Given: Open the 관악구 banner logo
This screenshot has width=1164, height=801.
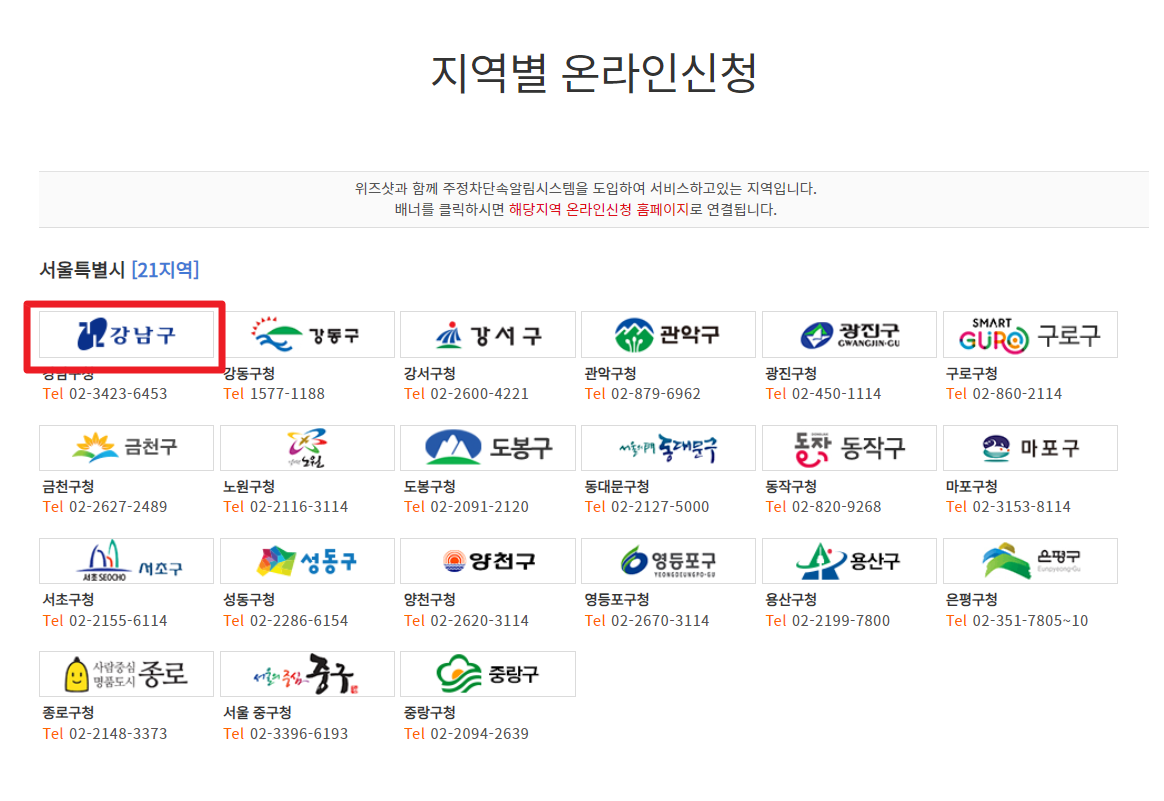Looking at the screenshot, I should pos(668,335).
